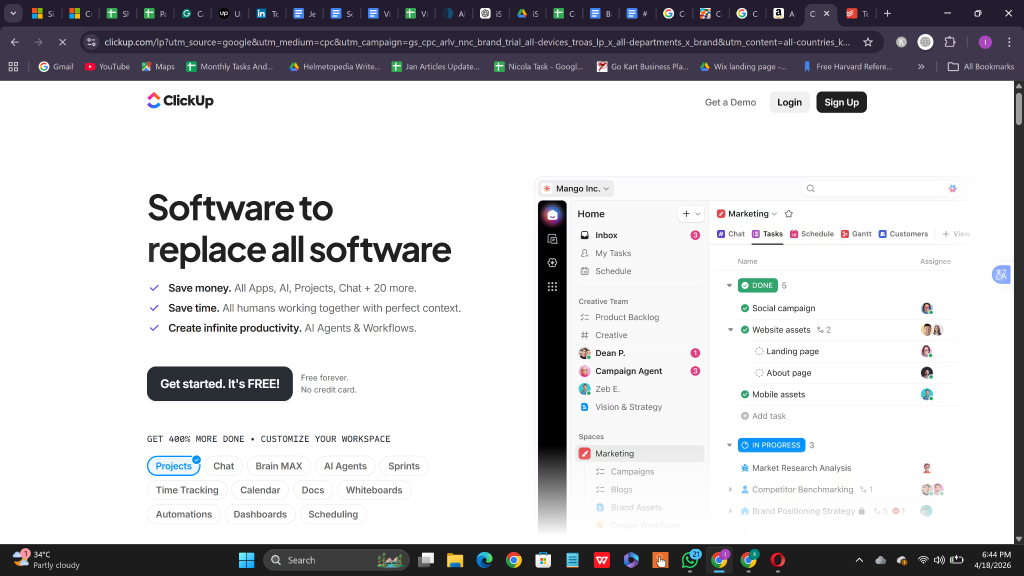Open the Mango Inc. workspace dropdown
The height and width of the screenshot is (576, 1024).
pyautogui.click(x=577, y=189)
